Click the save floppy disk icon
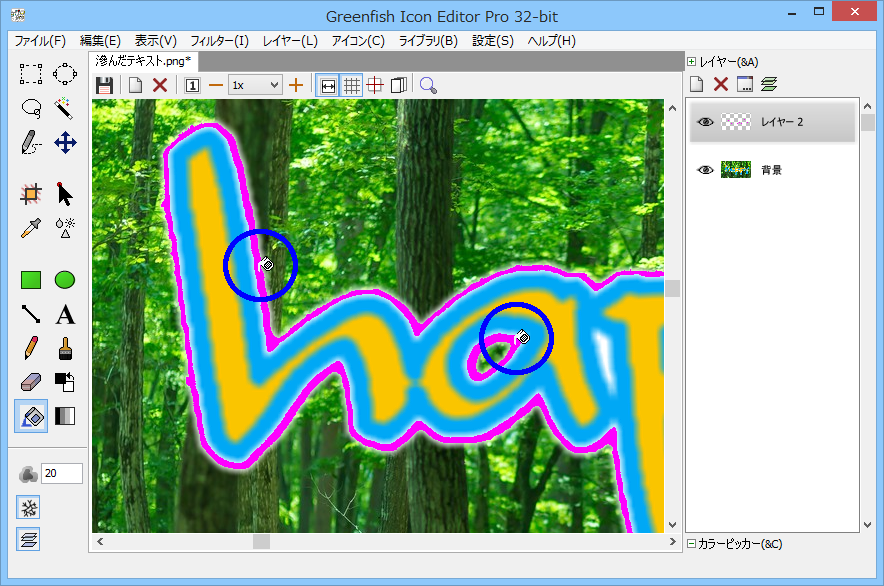Image resolution: width=884 pixels, height=586 pixels. 104,85
